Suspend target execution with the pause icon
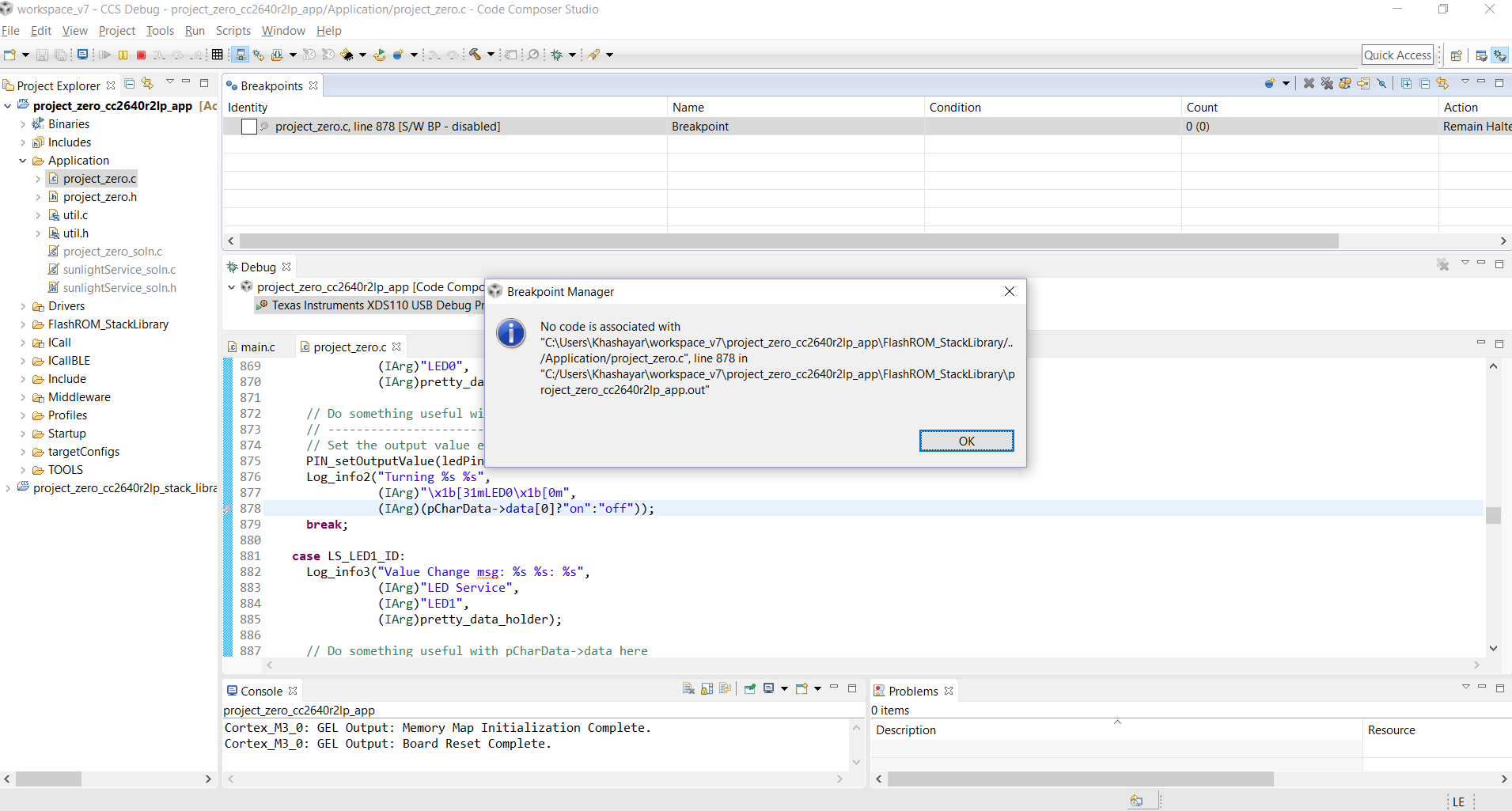Viewport: 1512px width, 811px height. point(123,55)
